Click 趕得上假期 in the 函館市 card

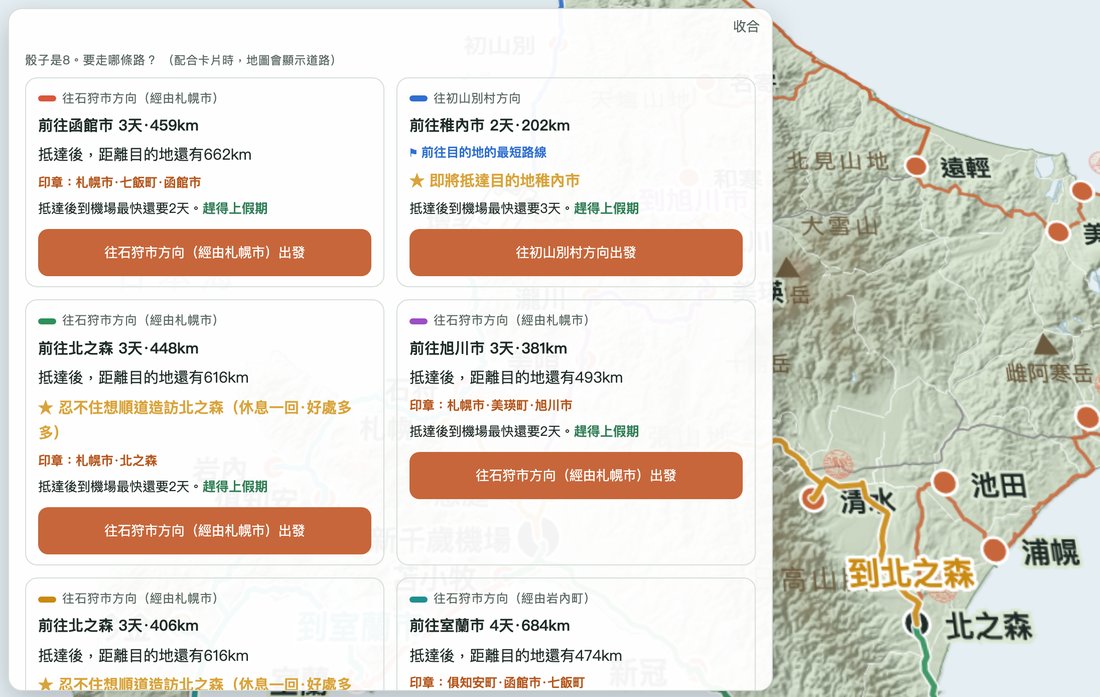(x=235, y=208)
